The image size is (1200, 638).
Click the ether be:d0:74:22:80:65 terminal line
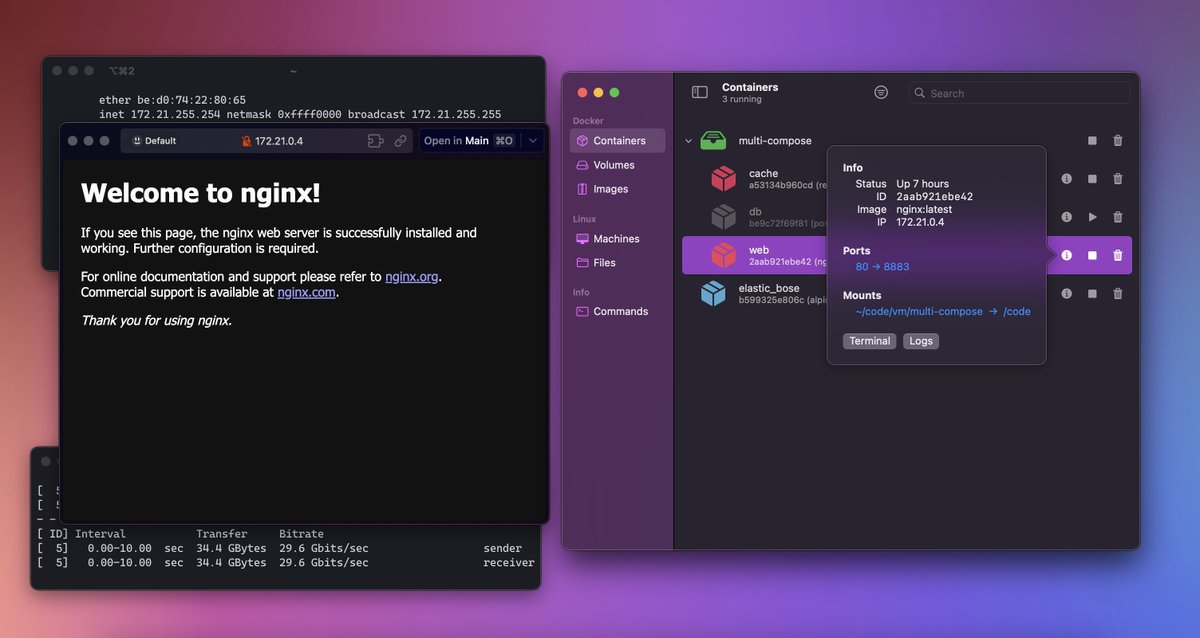click(x=172, y=100)
